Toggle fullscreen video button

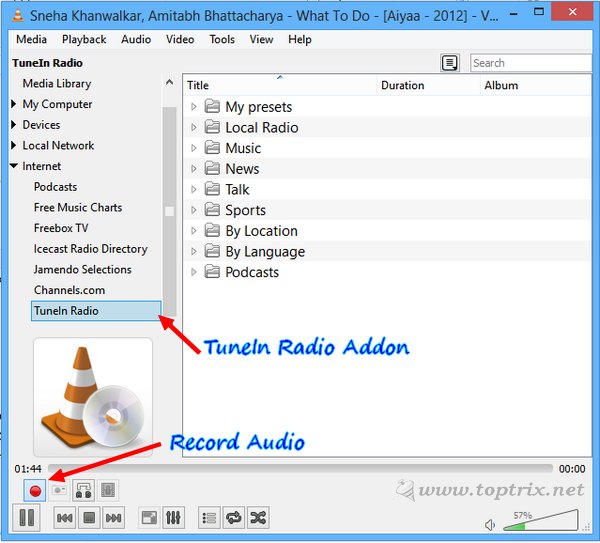click(149, 518)
